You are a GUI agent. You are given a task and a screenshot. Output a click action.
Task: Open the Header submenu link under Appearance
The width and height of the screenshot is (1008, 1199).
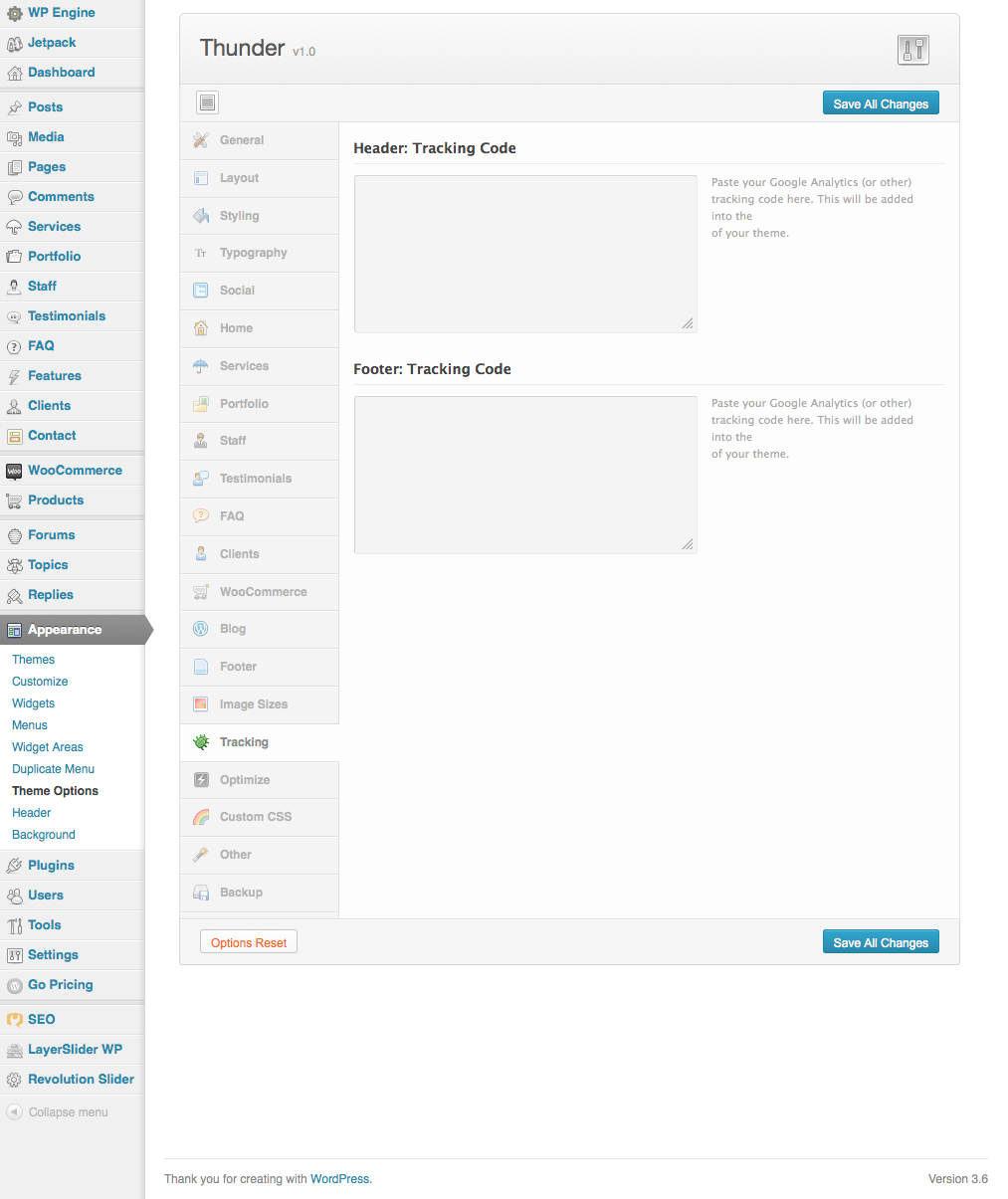[32, 813]
